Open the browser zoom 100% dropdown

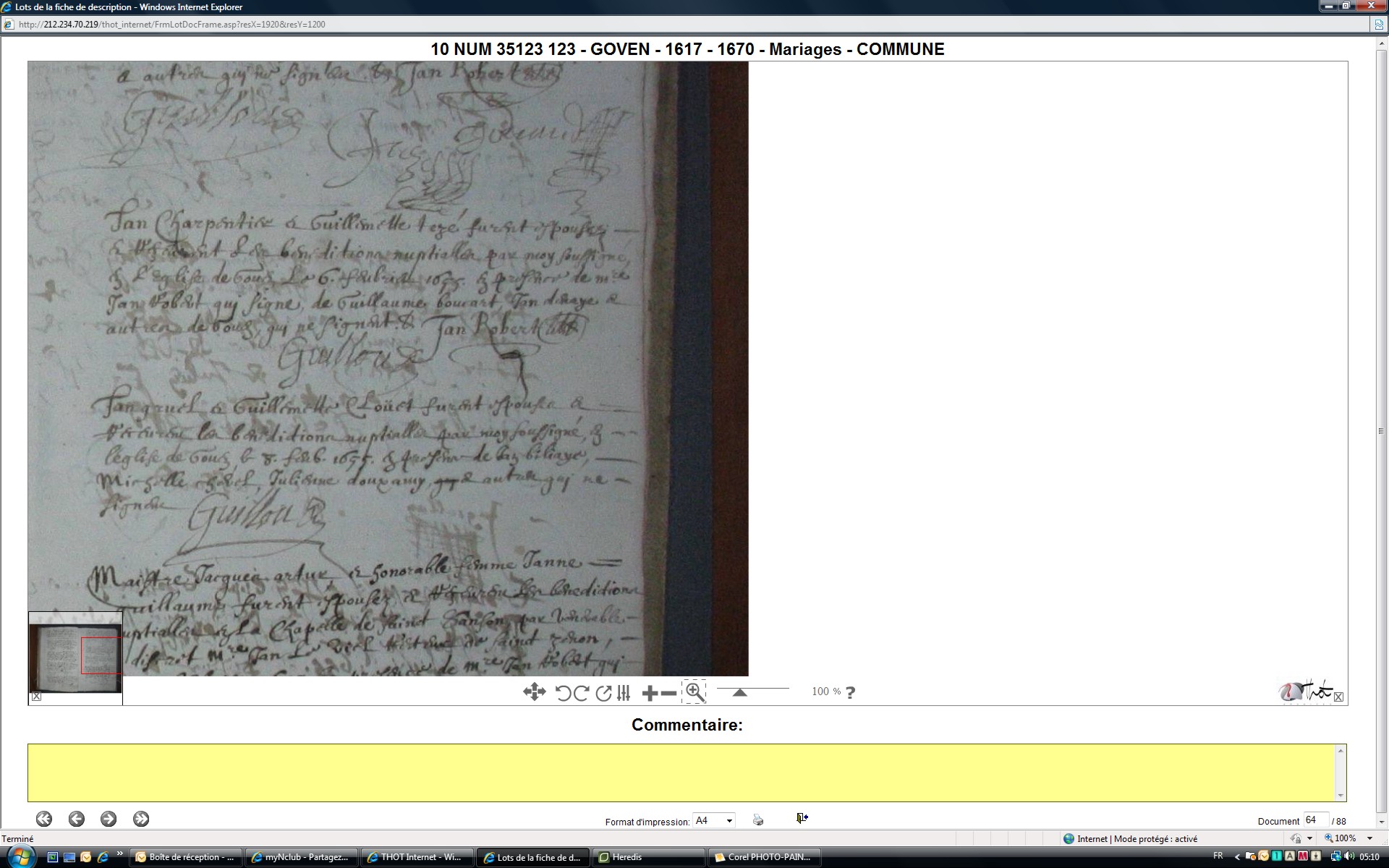tap(1369, 838)
